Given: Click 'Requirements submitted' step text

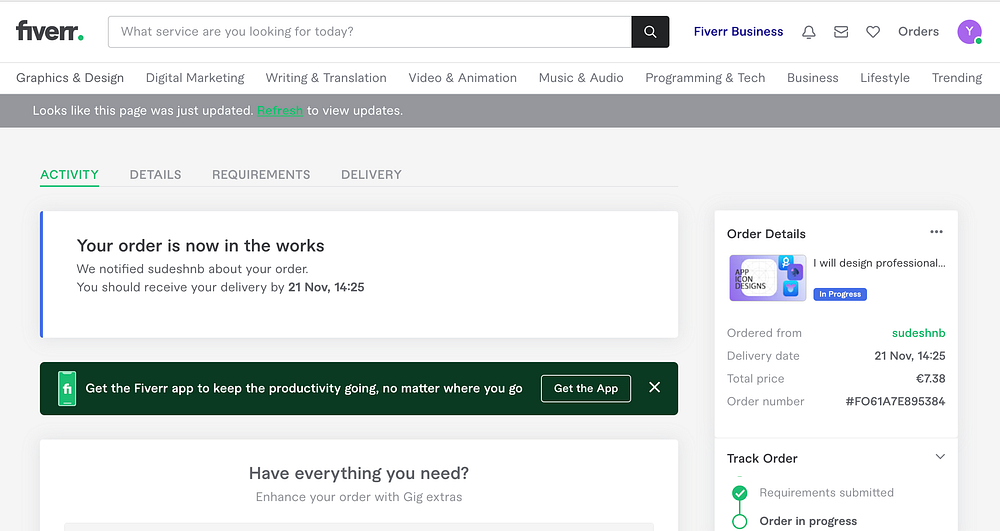Looking at the screenshot, I should (826, 492).
